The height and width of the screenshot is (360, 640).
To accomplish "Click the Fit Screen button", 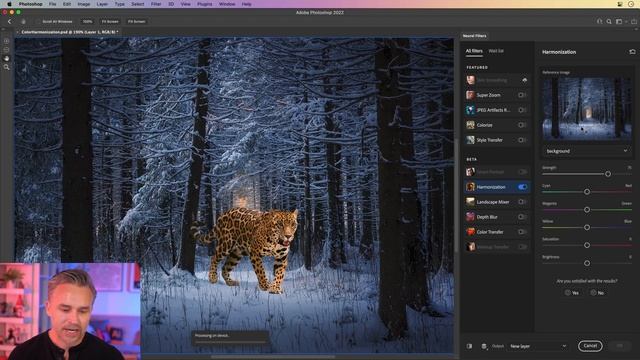I will (110, 21).
